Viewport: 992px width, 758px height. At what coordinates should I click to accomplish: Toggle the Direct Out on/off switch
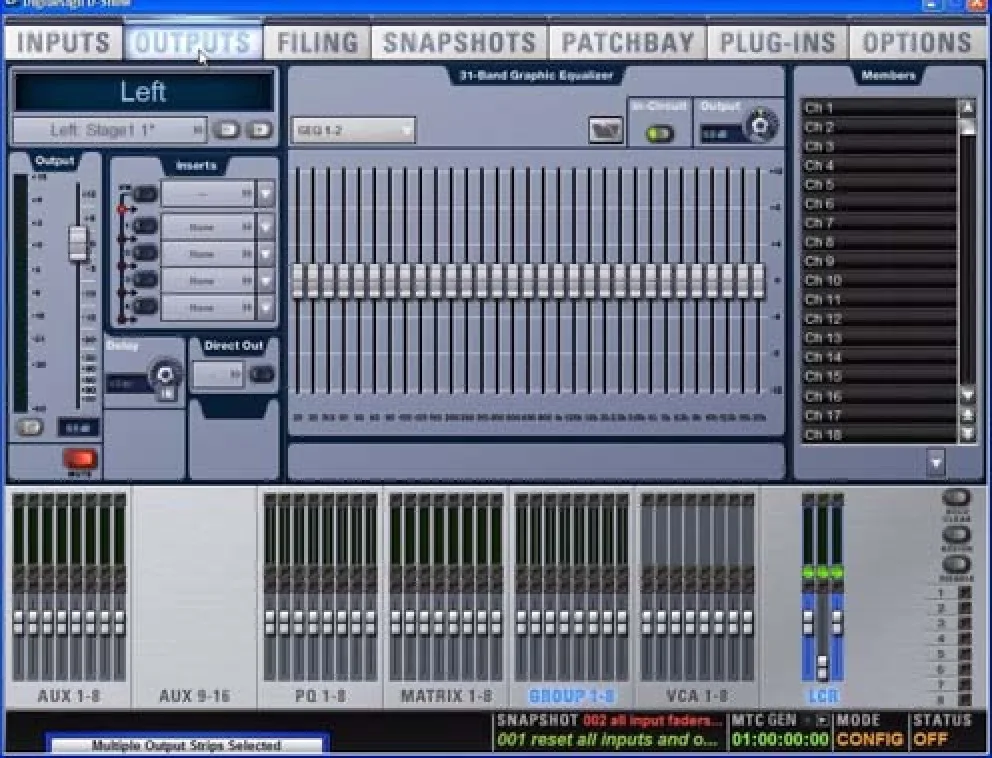pyautogui.click(x=261, y=374)
